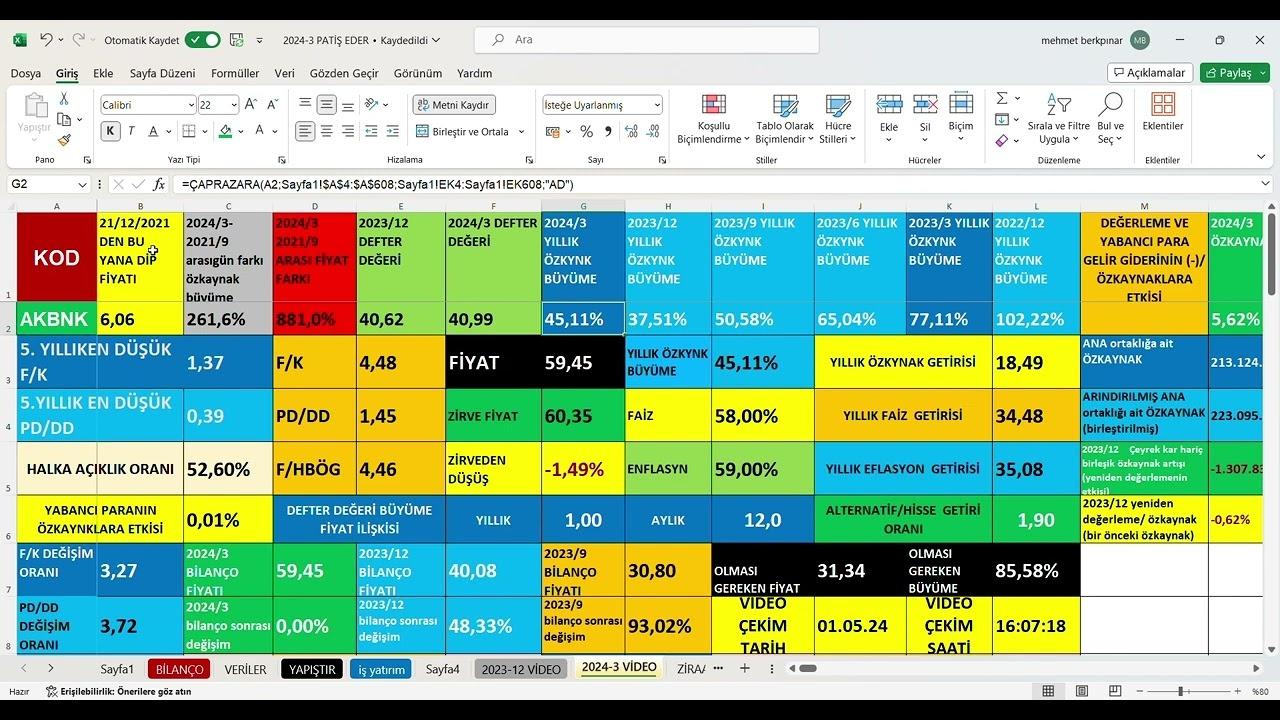Image resolution: width=1280 pixels, height=720 pixels.
Task: Apply italic formatting with the T icon
Action: (x=132, y=131)
